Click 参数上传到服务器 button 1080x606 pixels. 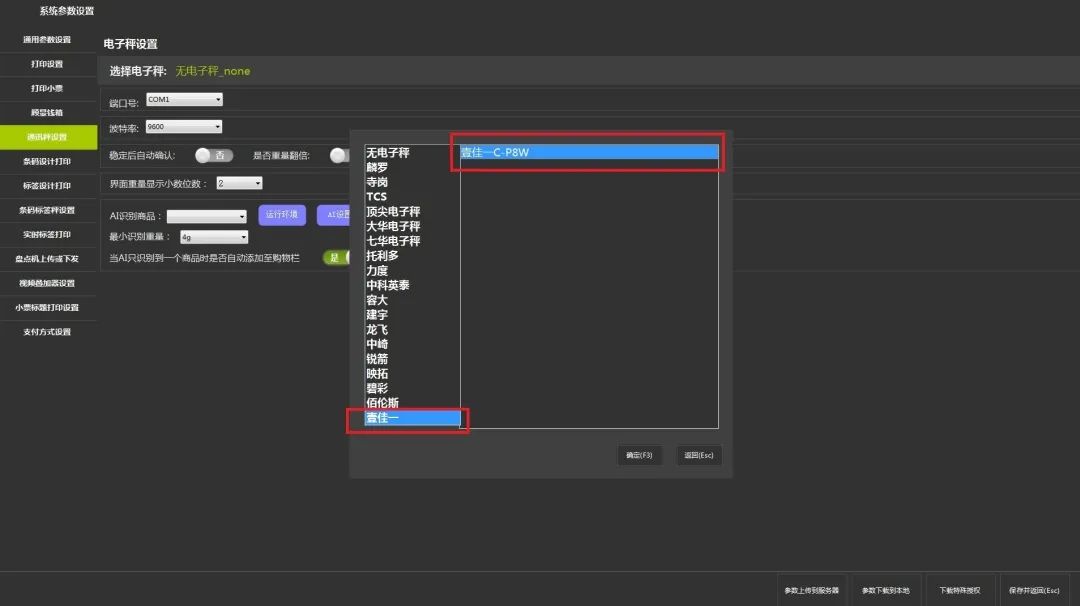tap(812, 590)
